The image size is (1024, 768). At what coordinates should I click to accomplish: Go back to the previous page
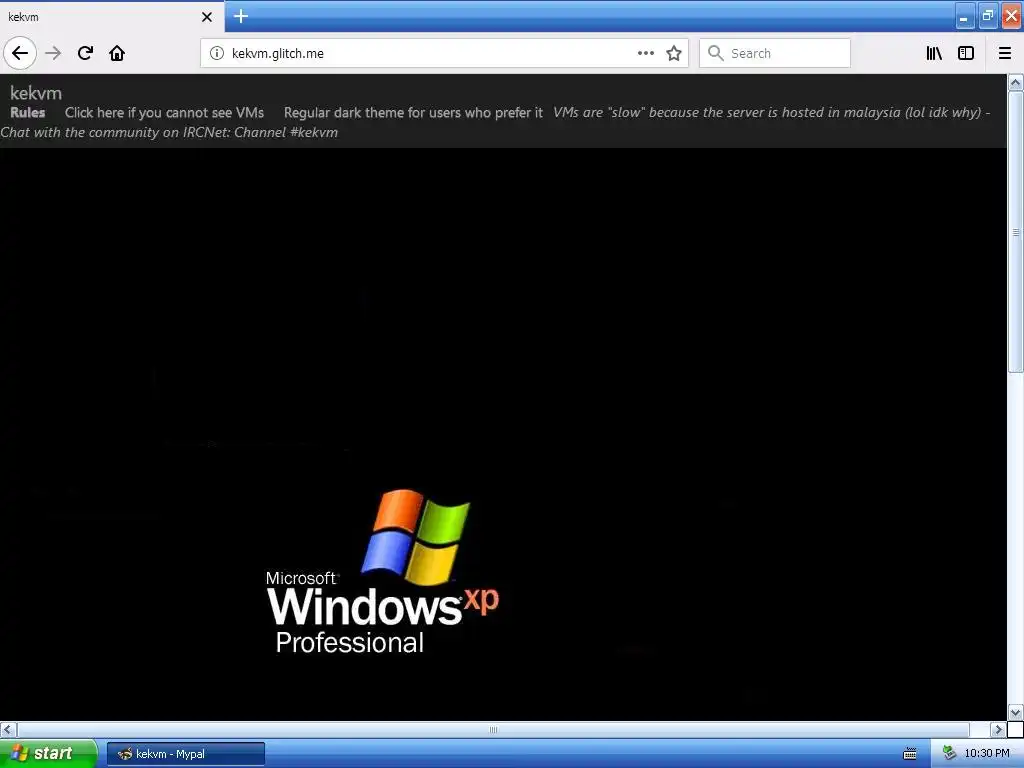tap(20, 53)
